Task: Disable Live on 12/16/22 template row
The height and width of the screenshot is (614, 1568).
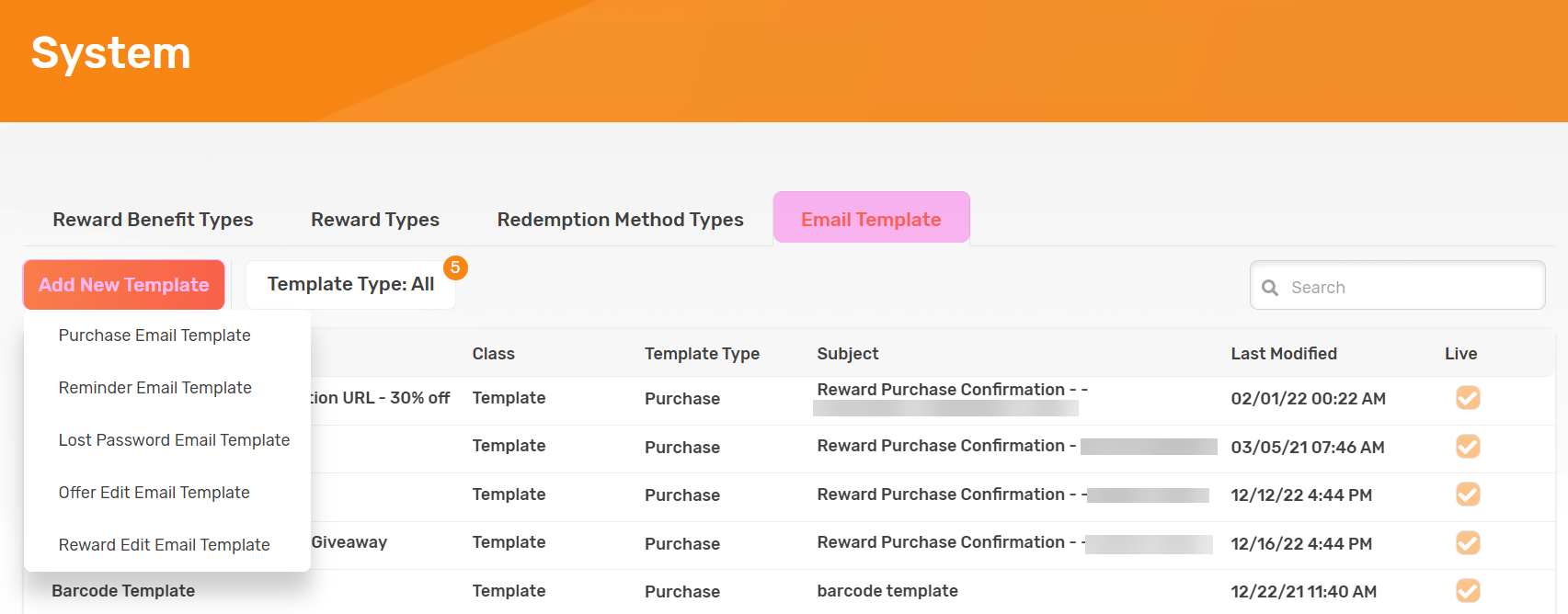Action: (x=1468, y=543)
